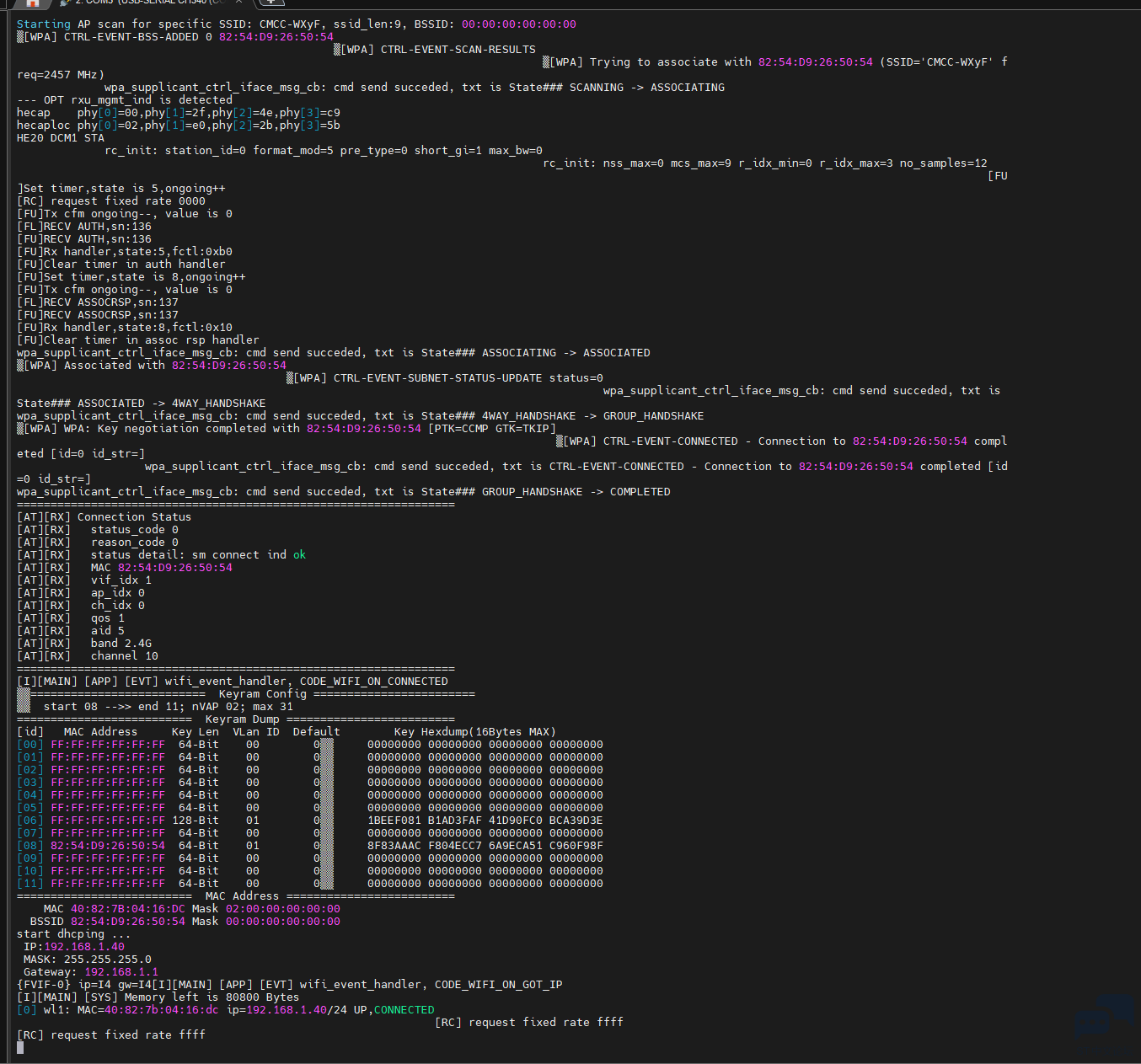Click the home icon tab
This screenshot has height=1064, width=1141.
coord(31,3)
